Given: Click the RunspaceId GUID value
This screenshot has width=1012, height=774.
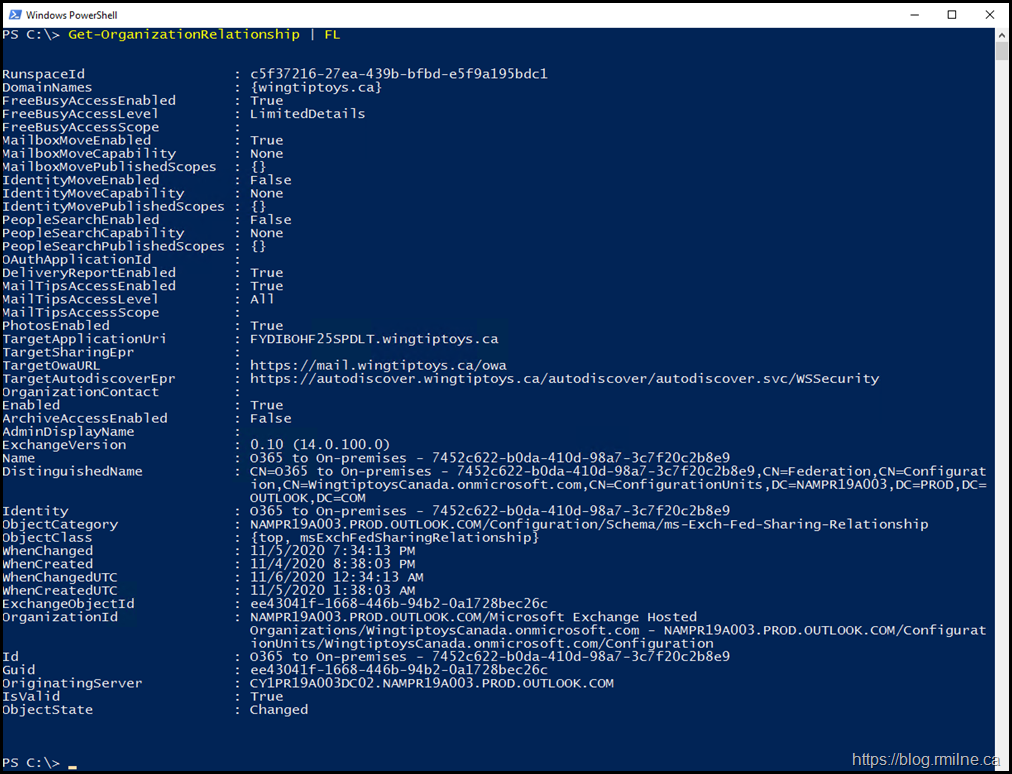Looking at the screenshot, I should (x=398, y=74).
